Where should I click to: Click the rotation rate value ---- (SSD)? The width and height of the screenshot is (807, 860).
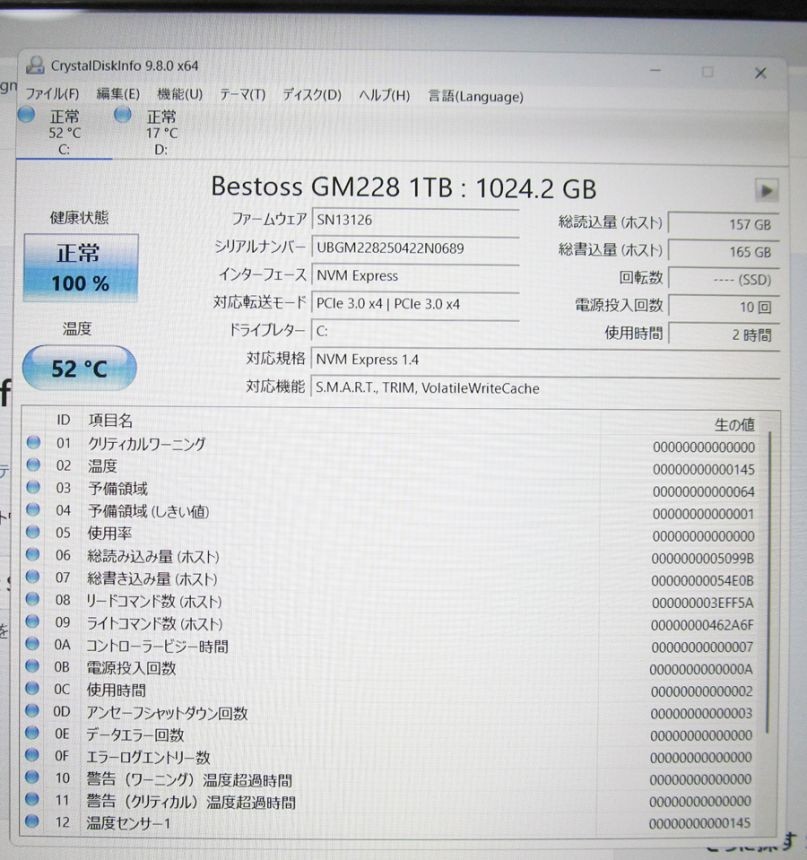point(724,280)
